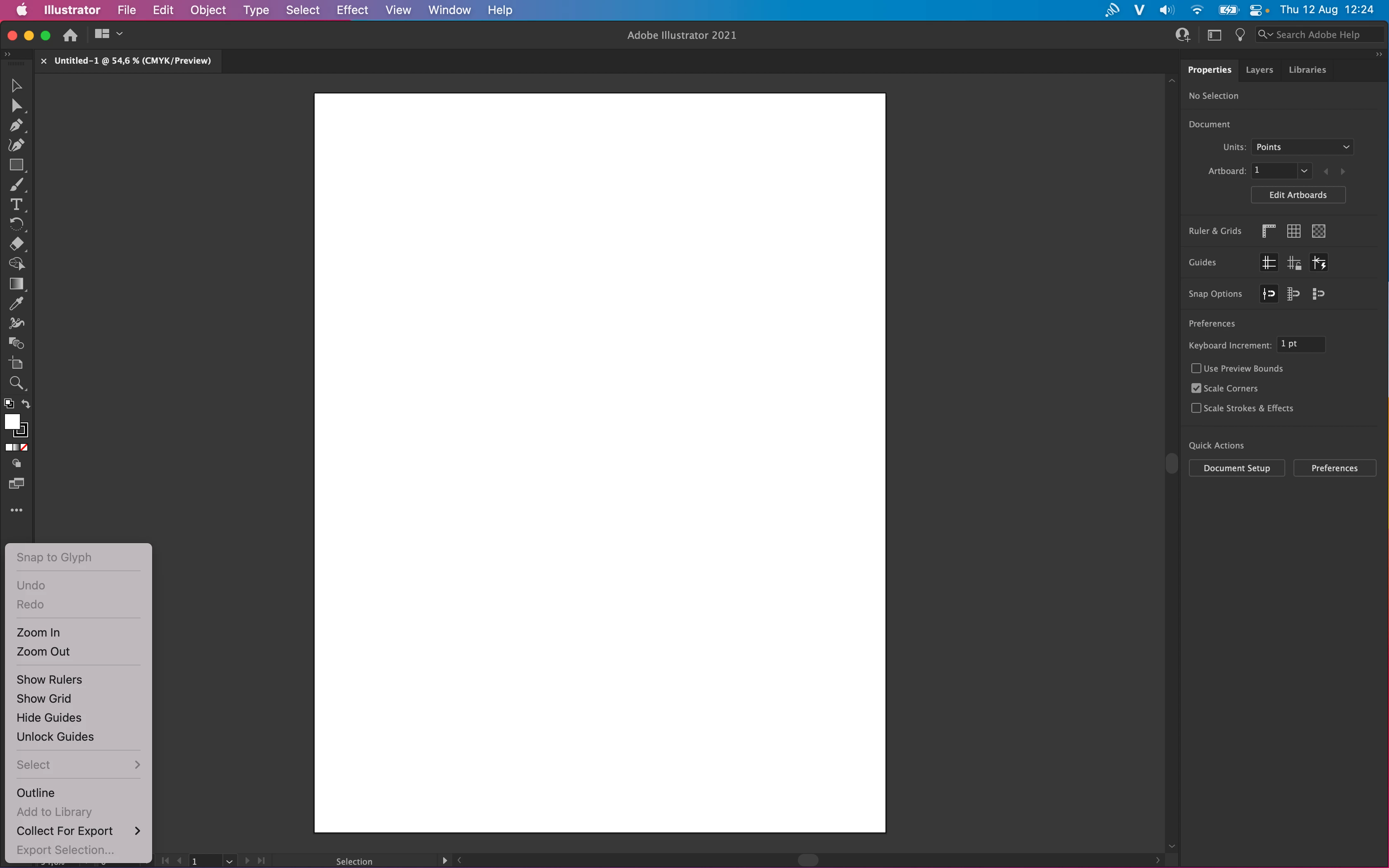Choose Show Rulers in context menu
Image resolution: width=1389 pixels, height=868 pixels.
49,680
